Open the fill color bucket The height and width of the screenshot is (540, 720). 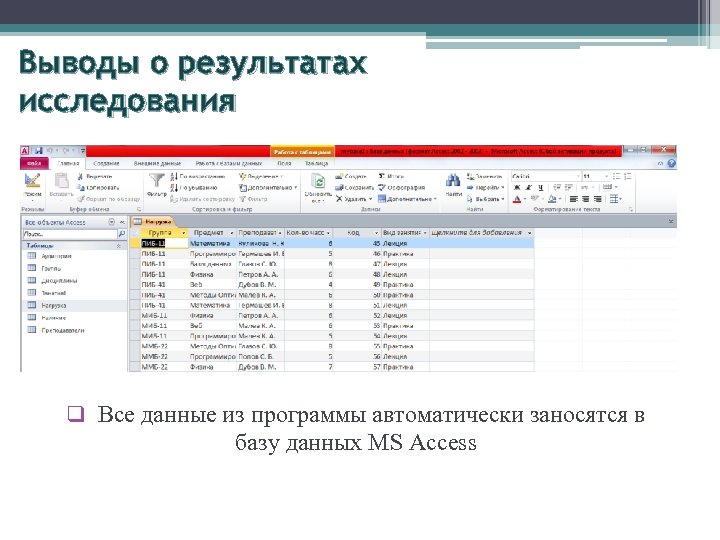[552, 199]
